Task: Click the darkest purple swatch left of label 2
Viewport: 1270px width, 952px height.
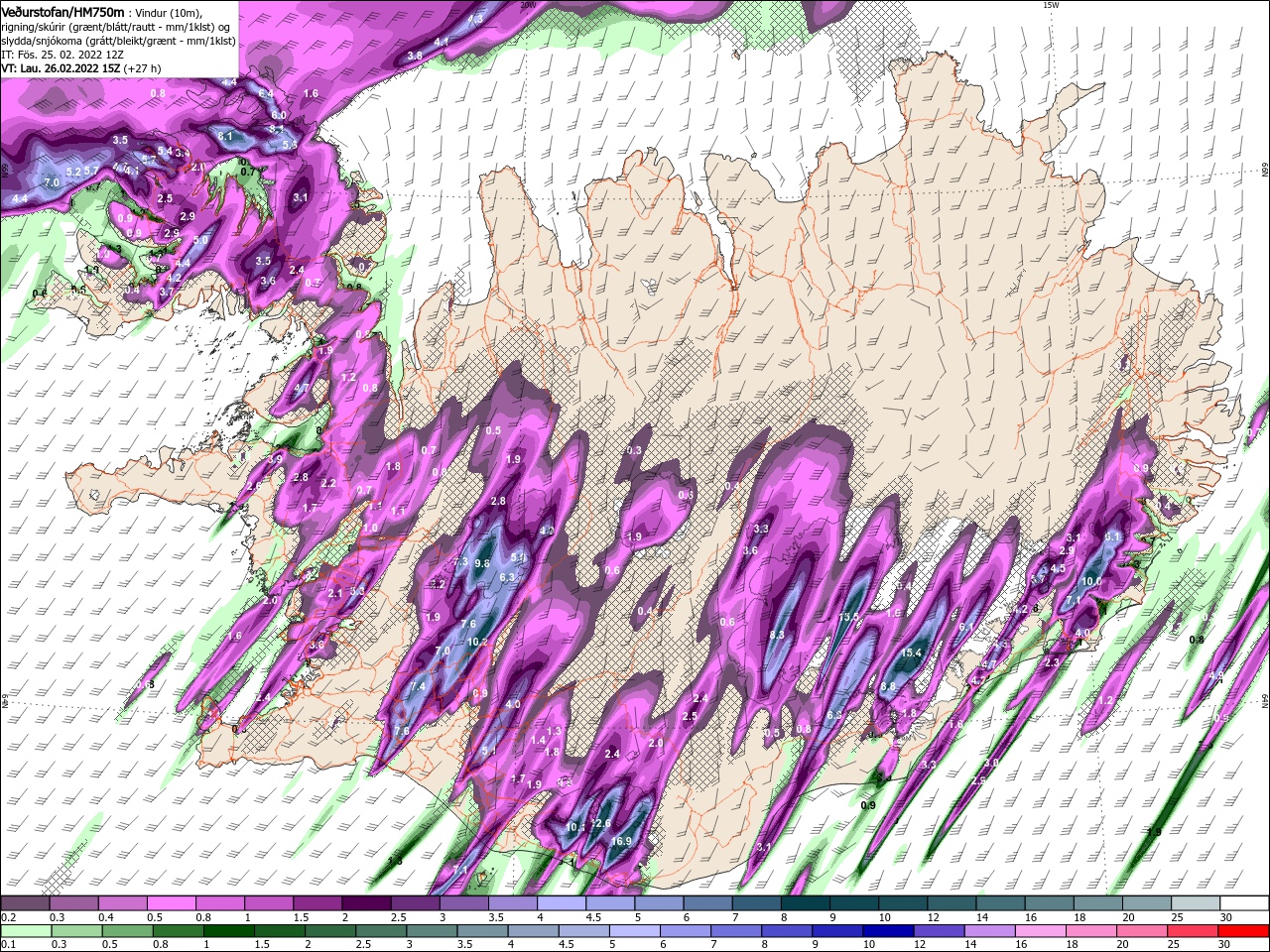Action: [366, 903]
